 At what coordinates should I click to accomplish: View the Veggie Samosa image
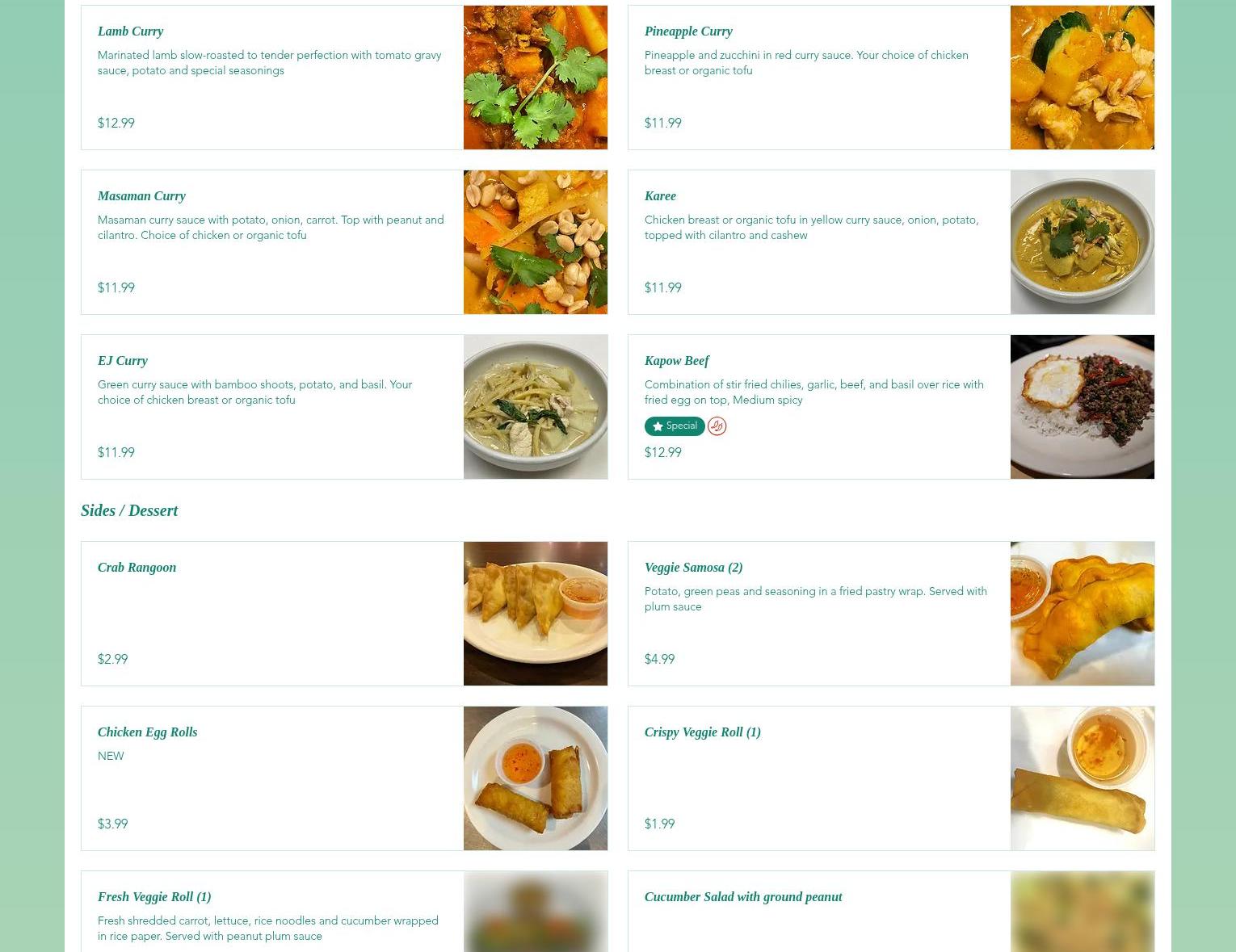pos(1083,614)
